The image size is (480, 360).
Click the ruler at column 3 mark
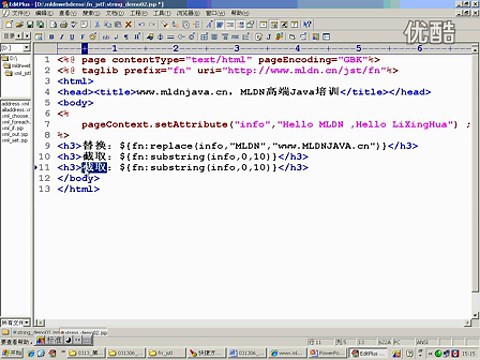pyautogui.click(x=237, y=49)
